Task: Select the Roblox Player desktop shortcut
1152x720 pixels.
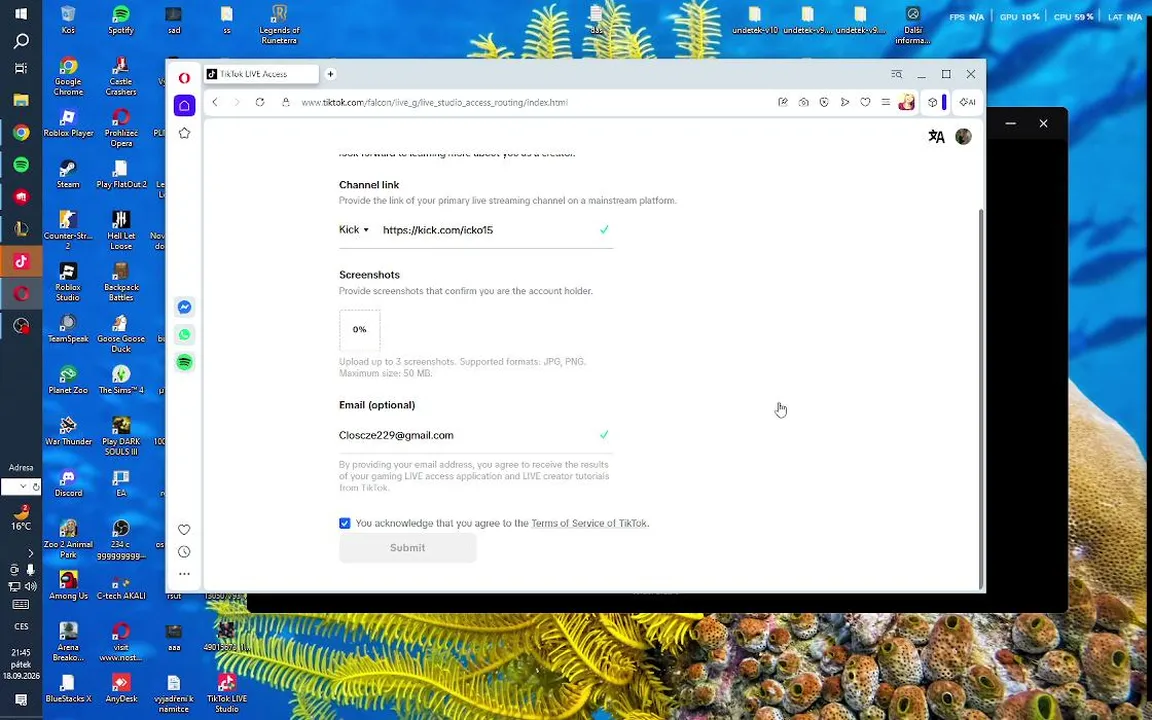Action: point(68,123)
